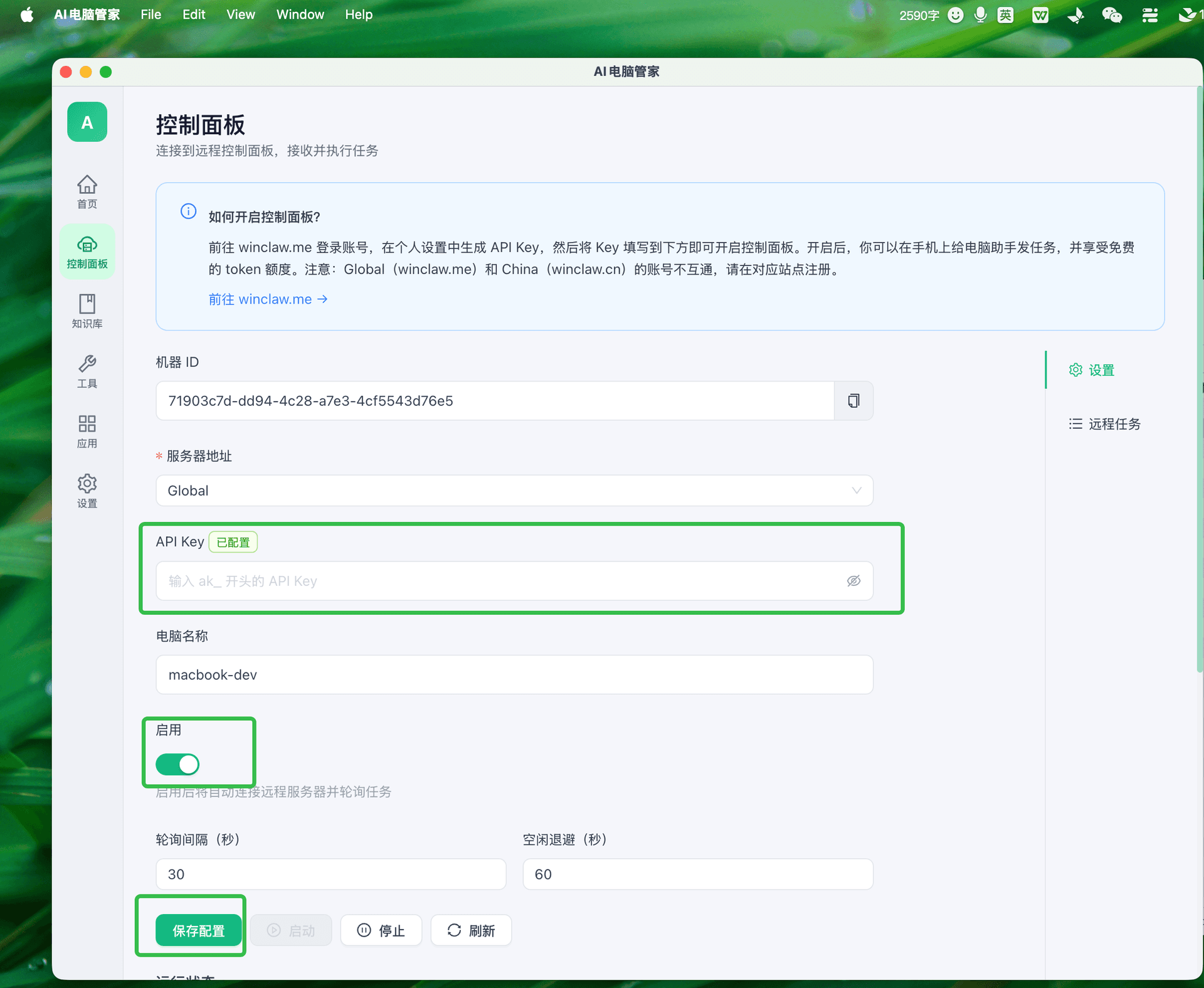1204x988 pixels.
Task: Visit 前往 winclaw.me link
Action: [x=268, y=299]
